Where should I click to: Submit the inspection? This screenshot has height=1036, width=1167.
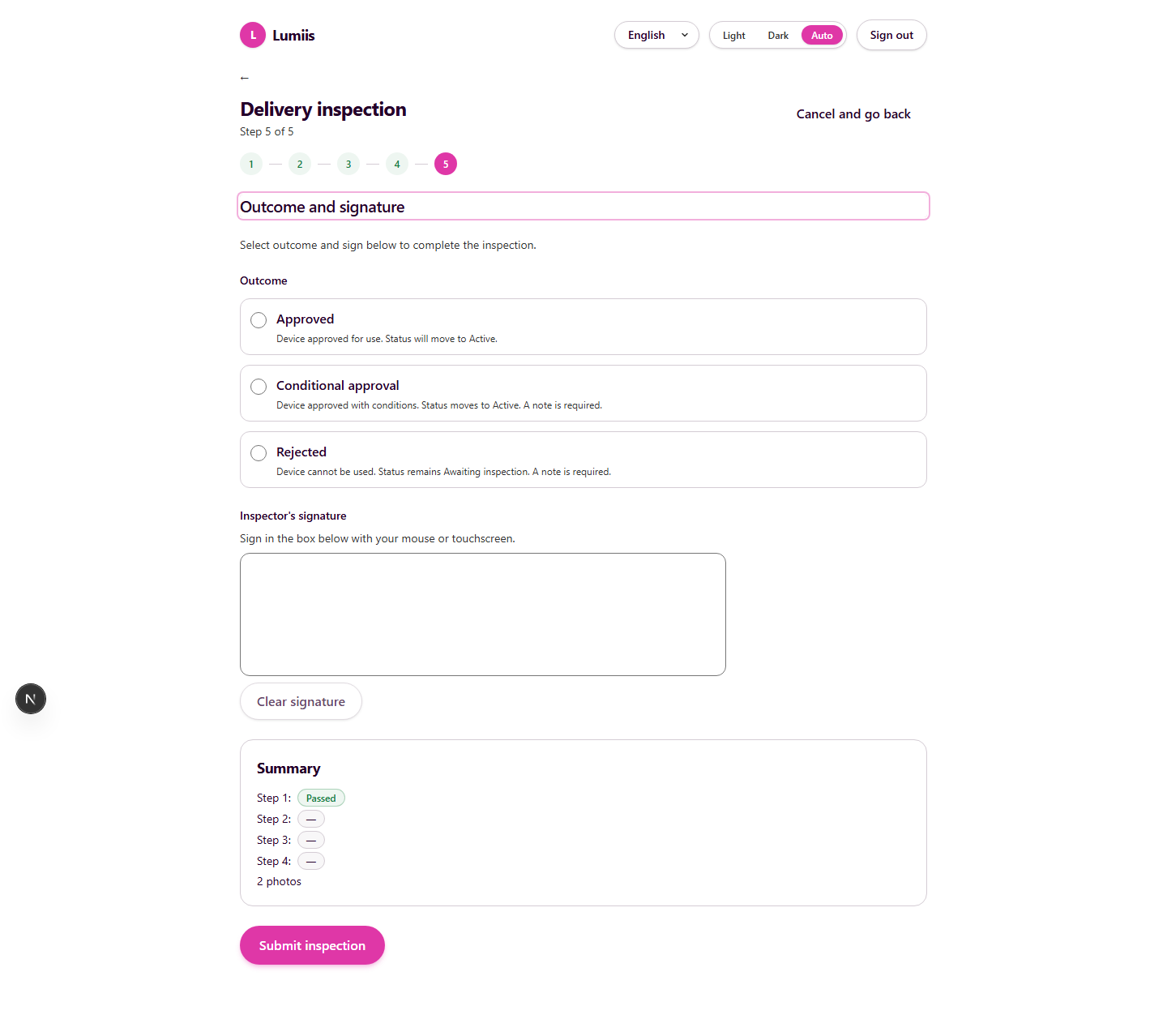[x=312, y=945]
